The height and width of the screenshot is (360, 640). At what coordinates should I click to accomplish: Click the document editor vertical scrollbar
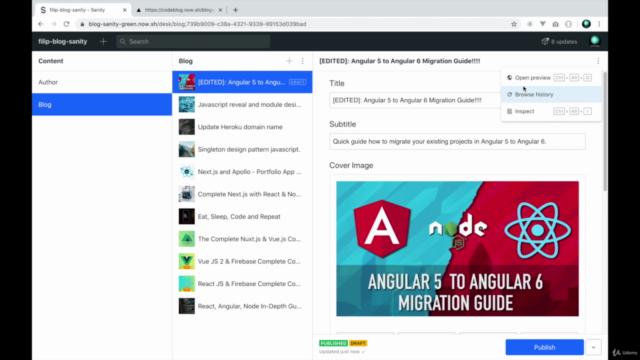[604, 131]
